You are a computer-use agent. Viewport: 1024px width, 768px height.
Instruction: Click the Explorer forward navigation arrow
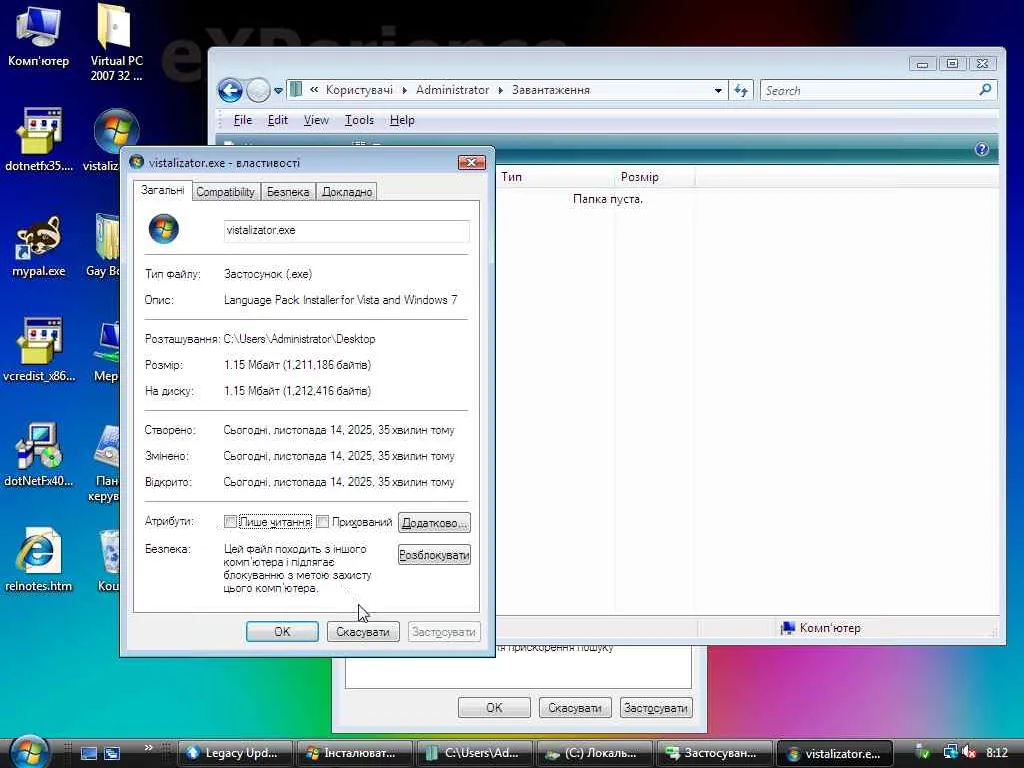point(258,90)
